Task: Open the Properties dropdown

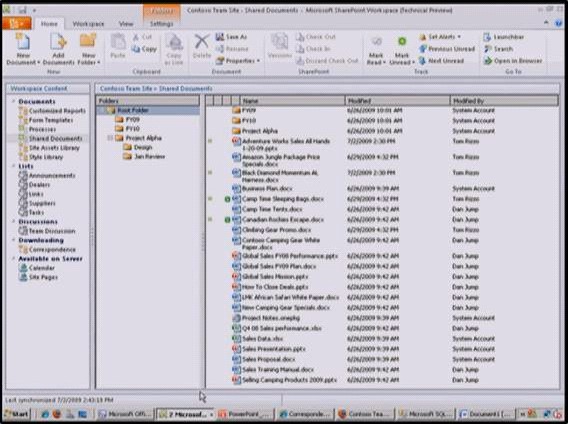Action: (238, 61)
